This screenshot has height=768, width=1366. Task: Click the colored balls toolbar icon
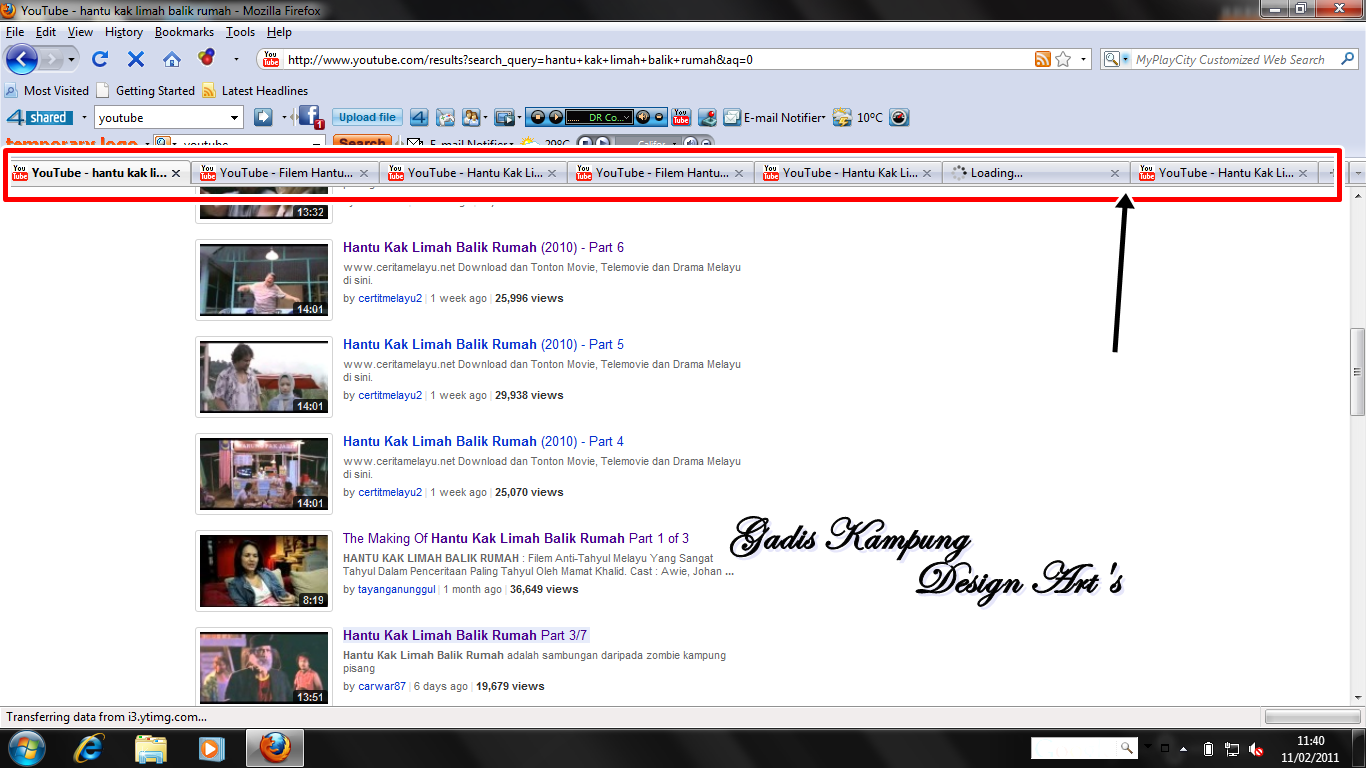[x=206, y=58]
